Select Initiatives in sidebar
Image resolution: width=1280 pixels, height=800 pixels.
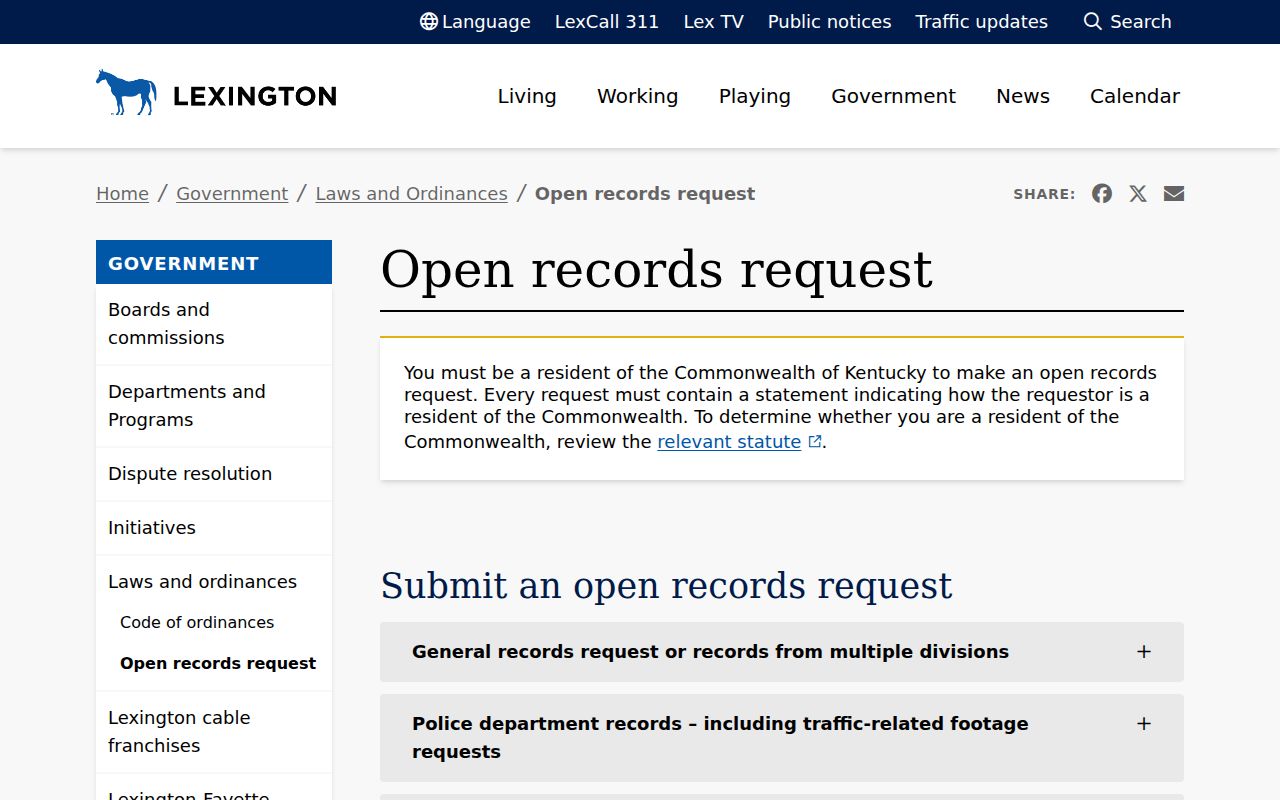[x=214, y=528]
